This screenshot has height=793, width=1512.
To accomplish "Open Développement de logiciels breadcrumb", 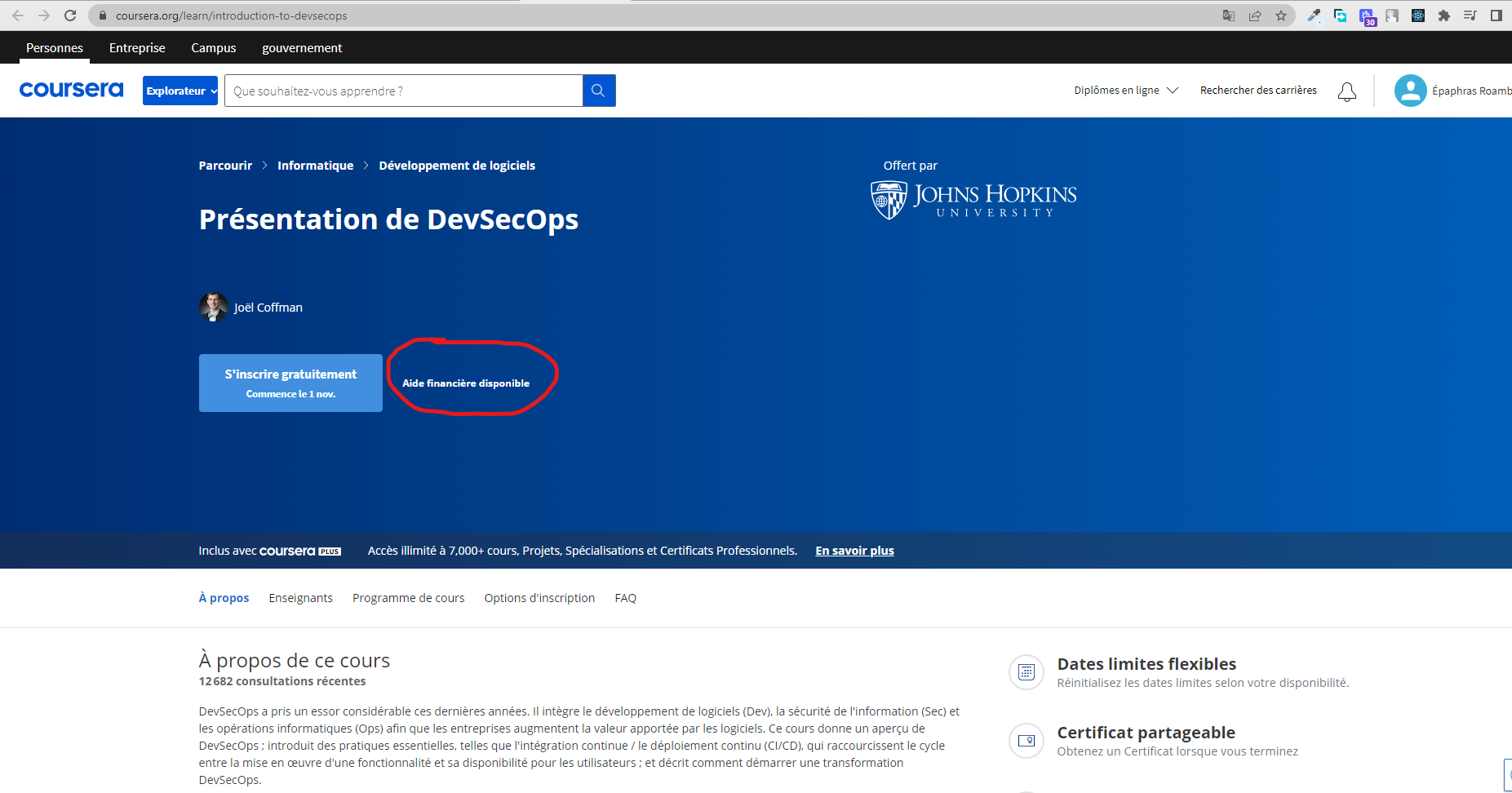I will (457, 166).
